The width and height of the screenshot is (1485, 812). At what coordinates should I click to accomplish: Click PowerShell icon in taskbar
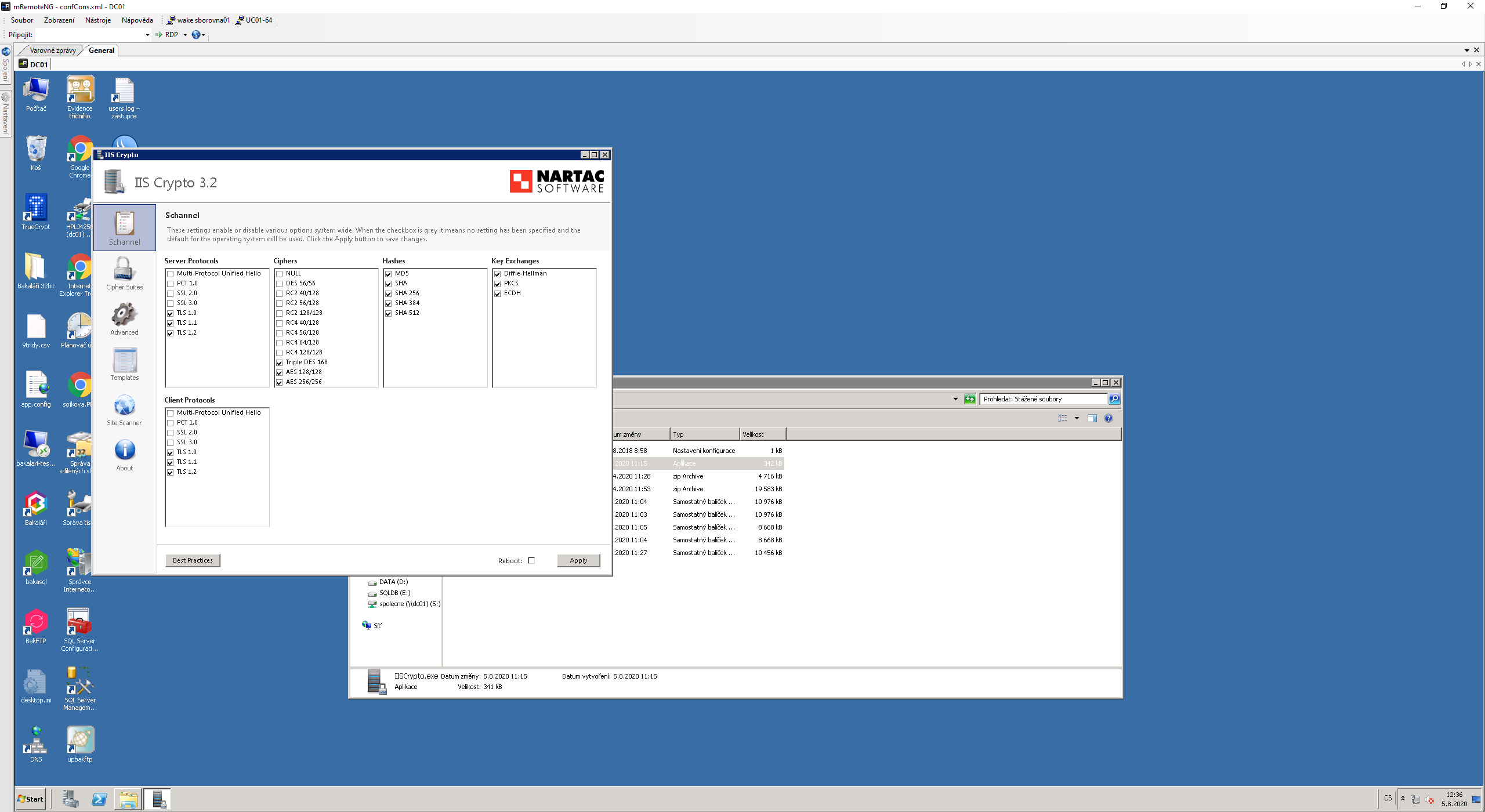[99, 799]
